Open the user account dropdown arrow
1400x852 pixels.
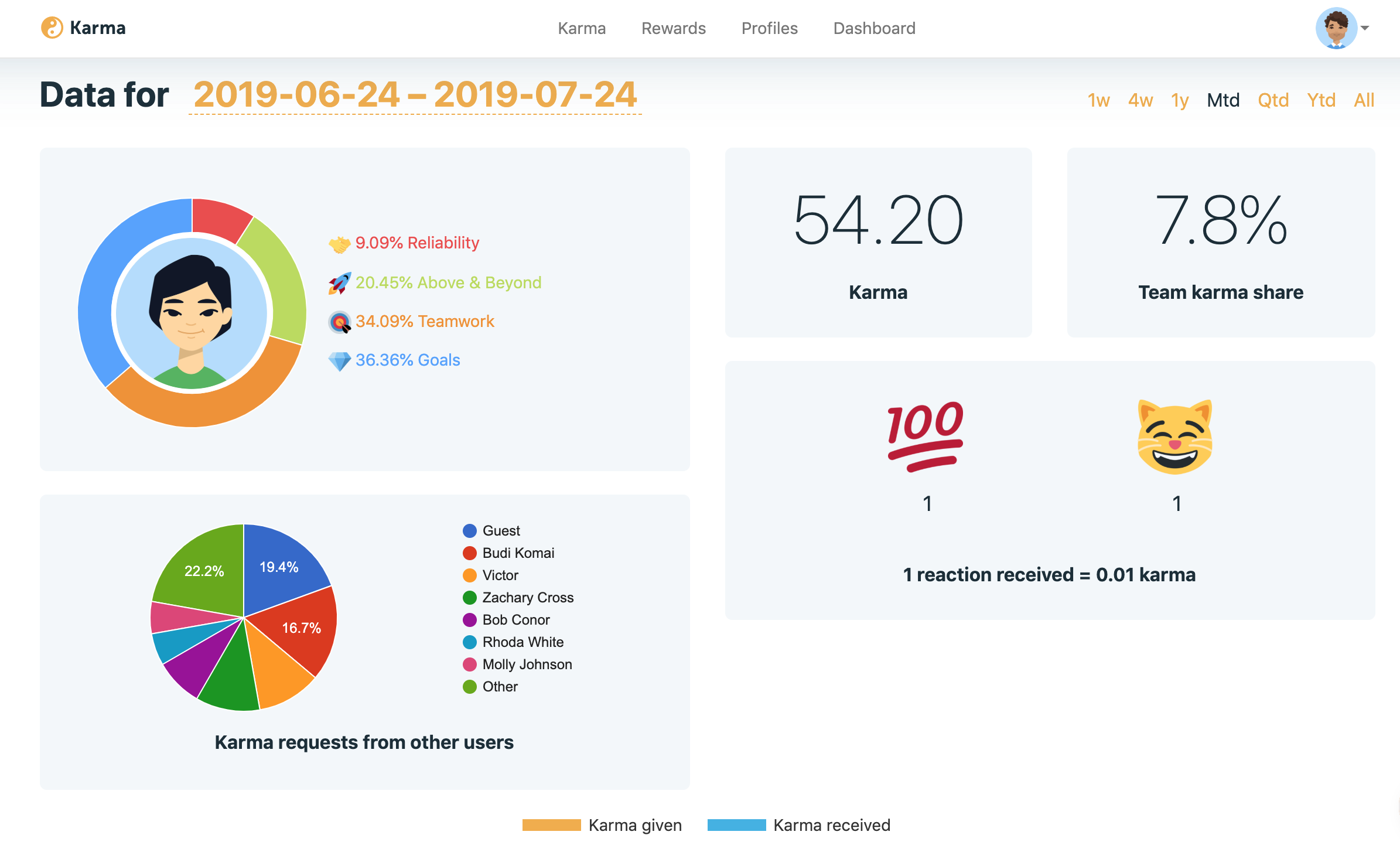click(x=1365, y=28)
